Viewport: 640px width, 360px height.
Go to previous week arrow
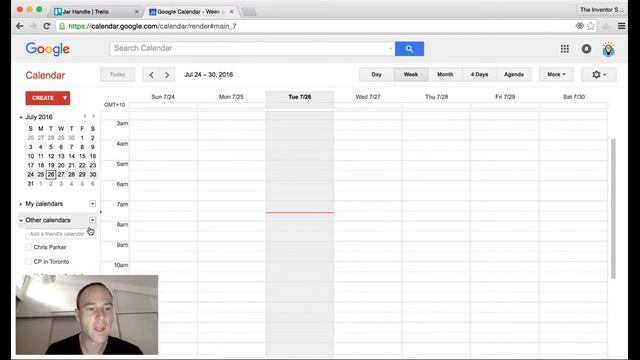[x=151, y=75]
